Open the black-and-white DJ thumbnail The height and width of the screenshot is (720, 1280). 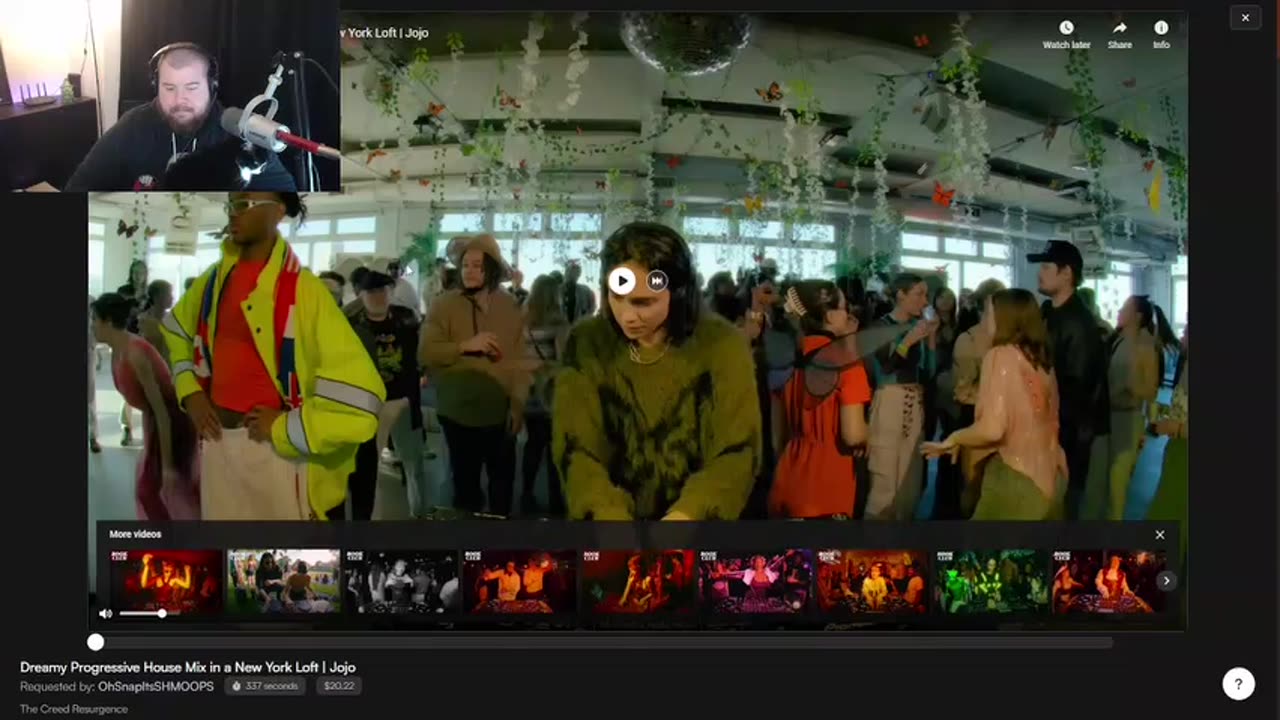[401, 581]
